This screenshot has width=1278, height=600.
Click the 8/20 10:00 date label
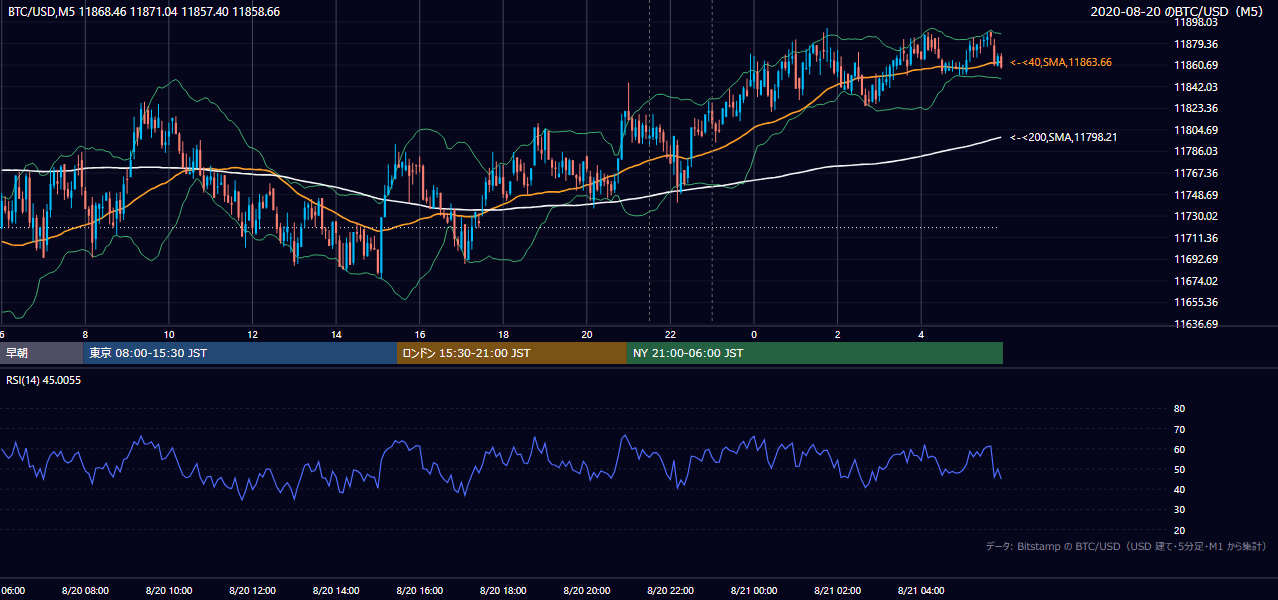click(169, 591)
